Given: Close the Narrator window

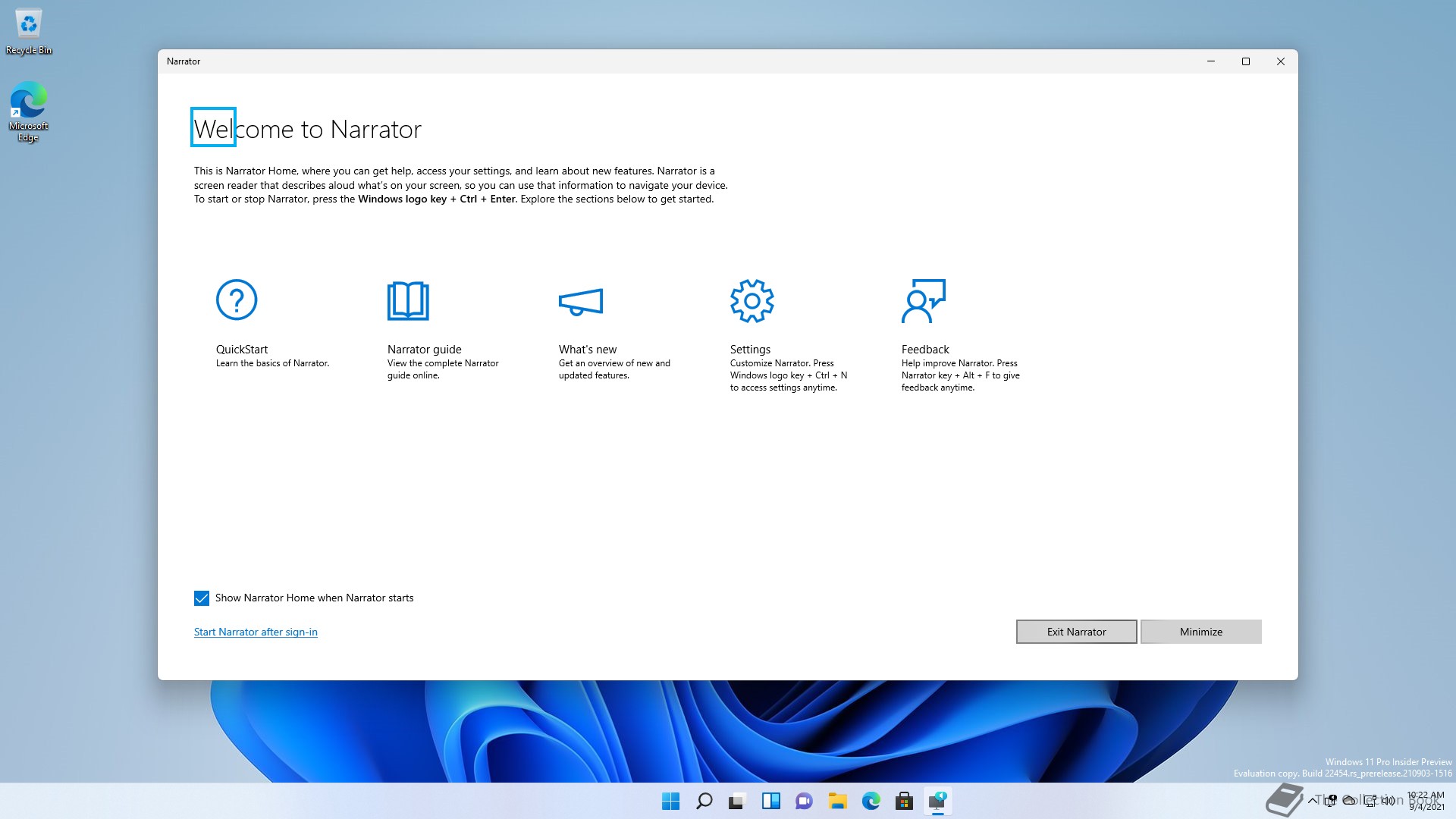Looking at the screenshot, I should pos(1281,61).
